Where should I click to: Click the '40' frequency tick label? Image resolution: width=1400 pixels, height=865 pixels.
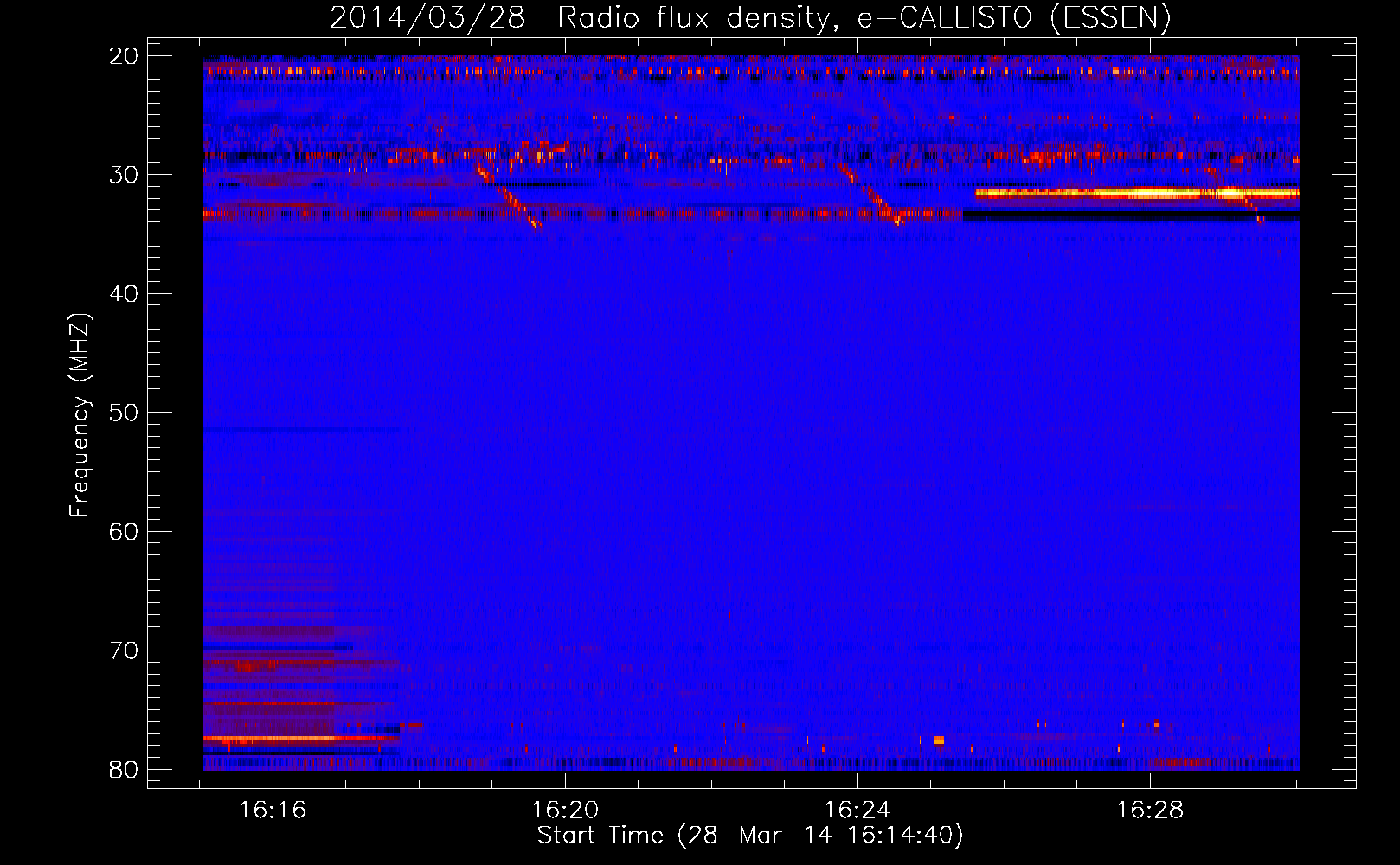coord(125,294)
